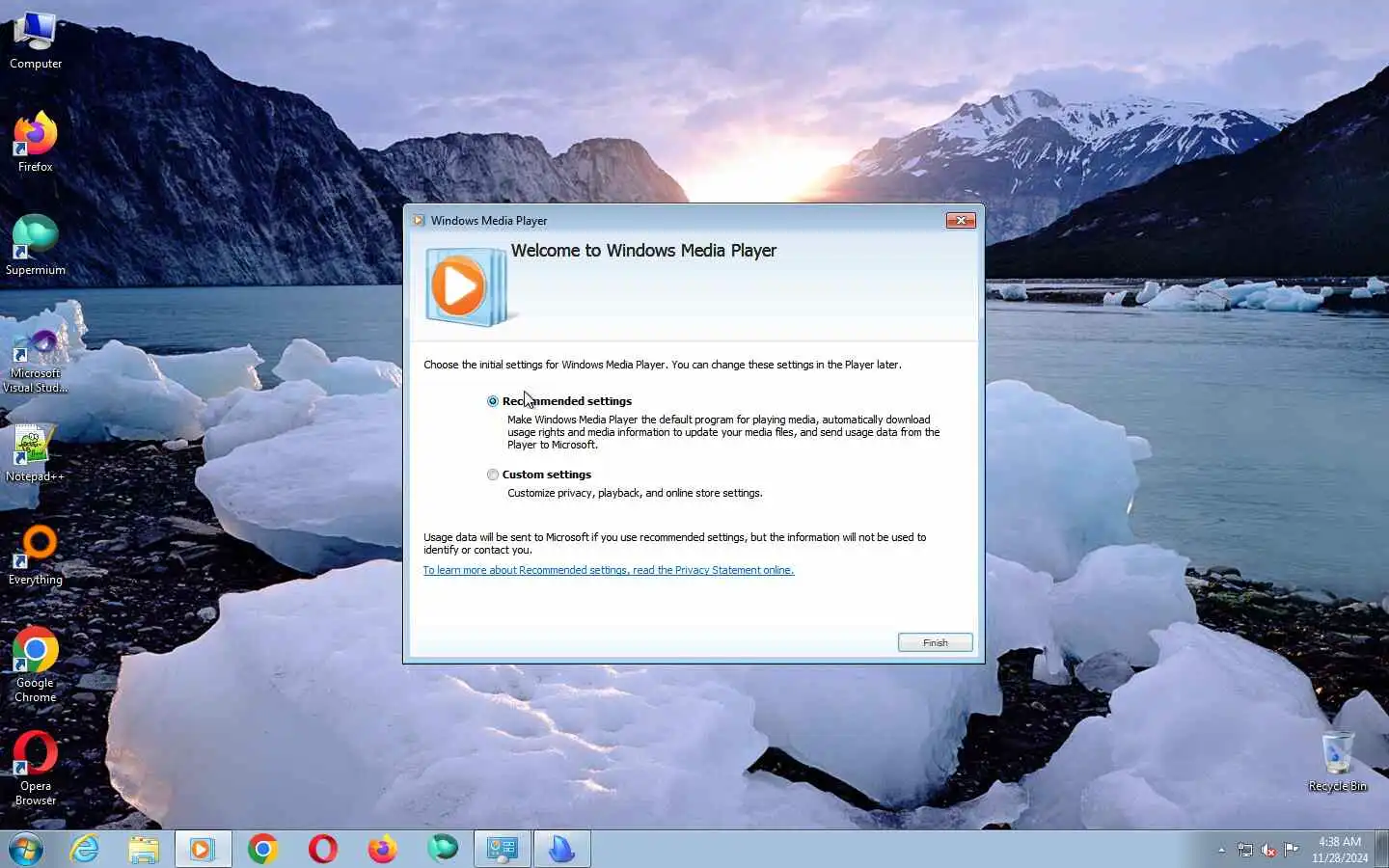Screen dimensions: 1389x868
Task: Show hidden tray icons arrow
Action: tap(1221, 850)
